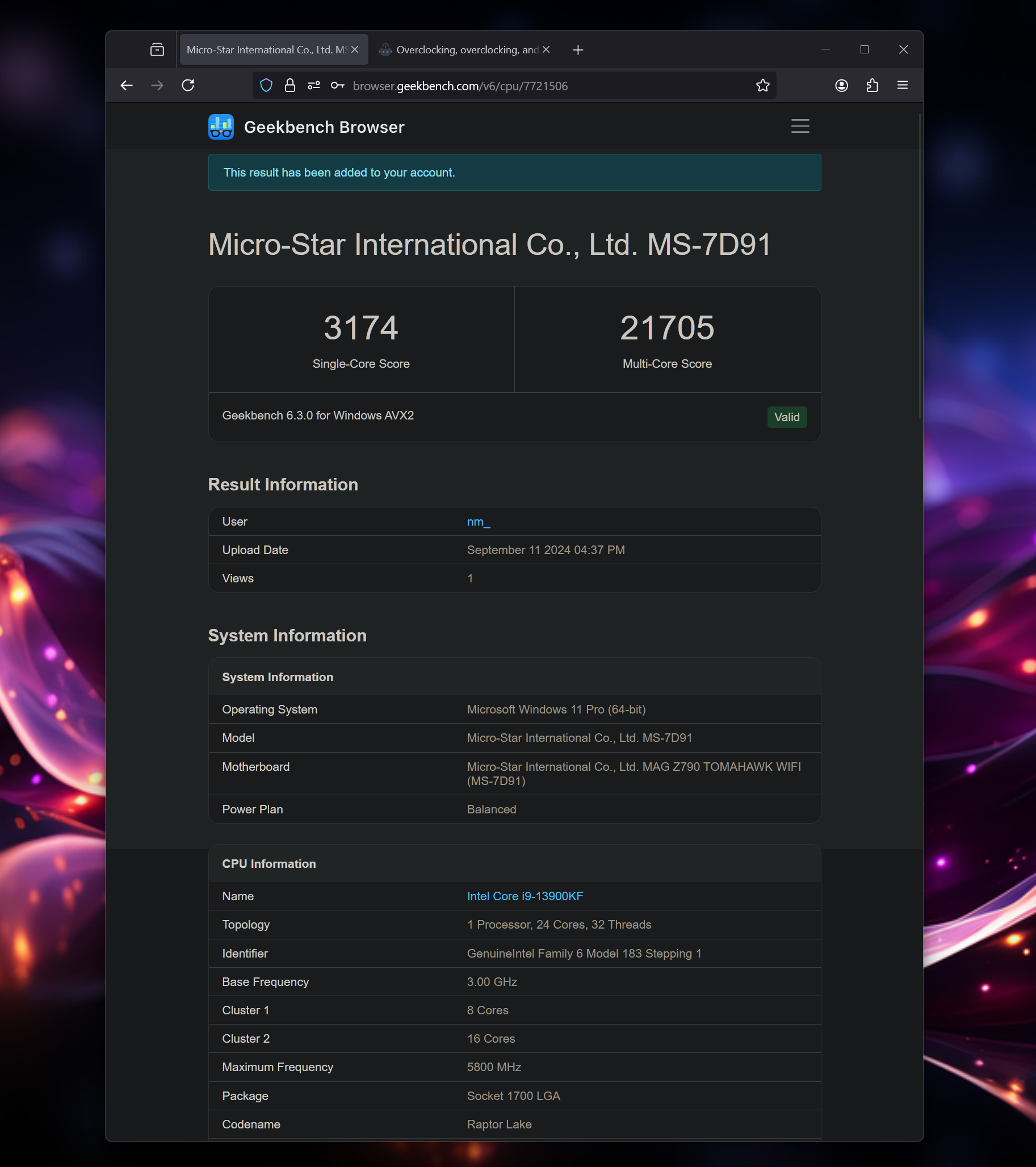The width and height of the screenshot is (1036, 1167).
Task: Open site permissions icon in address bar
Action: click(x=313, y=86)
